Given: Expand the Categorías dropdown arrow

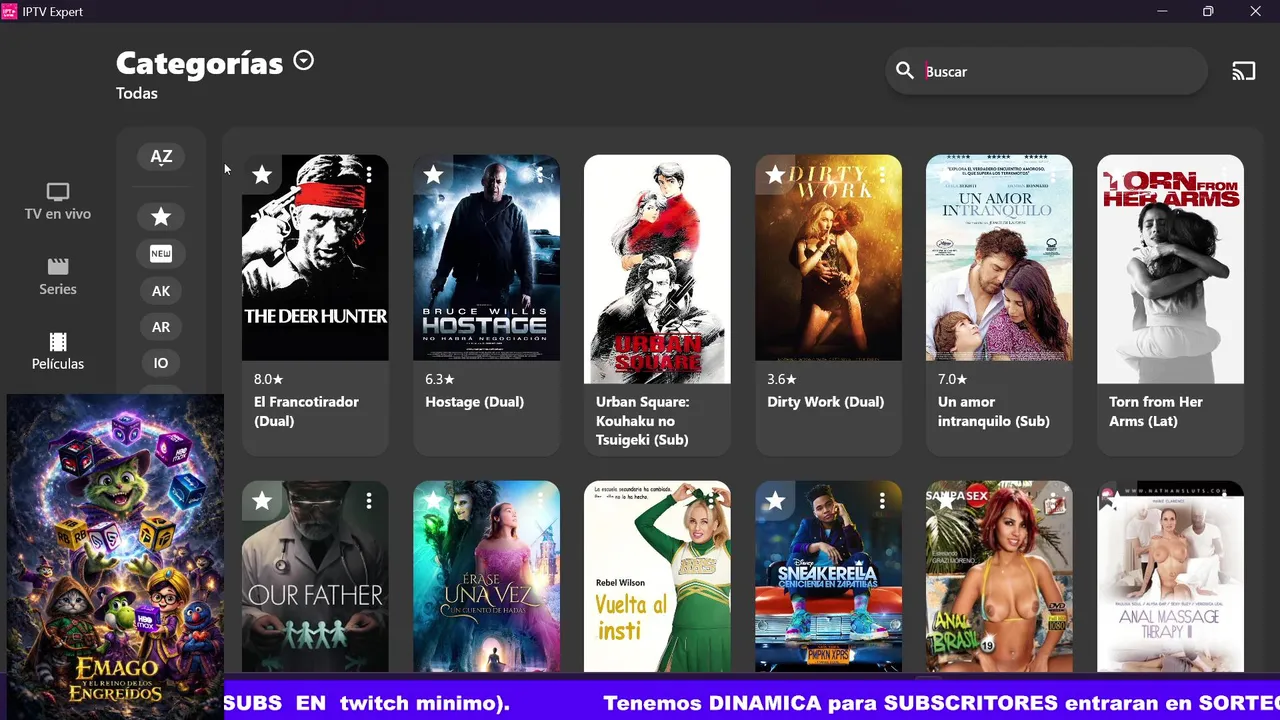Looking at the screenshot, I should [304, 61].
